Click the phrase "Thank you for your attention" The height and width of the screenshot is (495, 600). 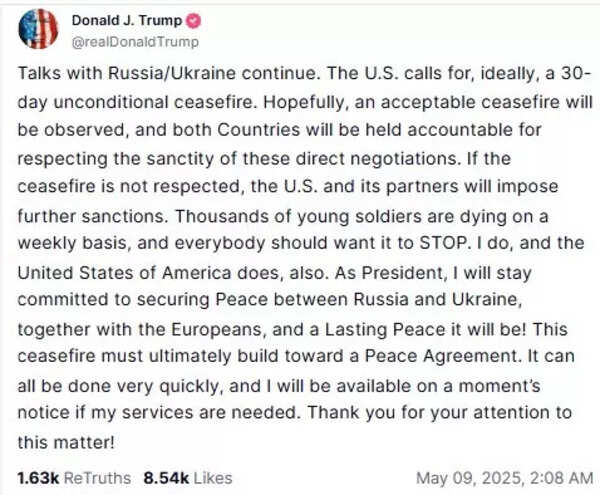432,413
